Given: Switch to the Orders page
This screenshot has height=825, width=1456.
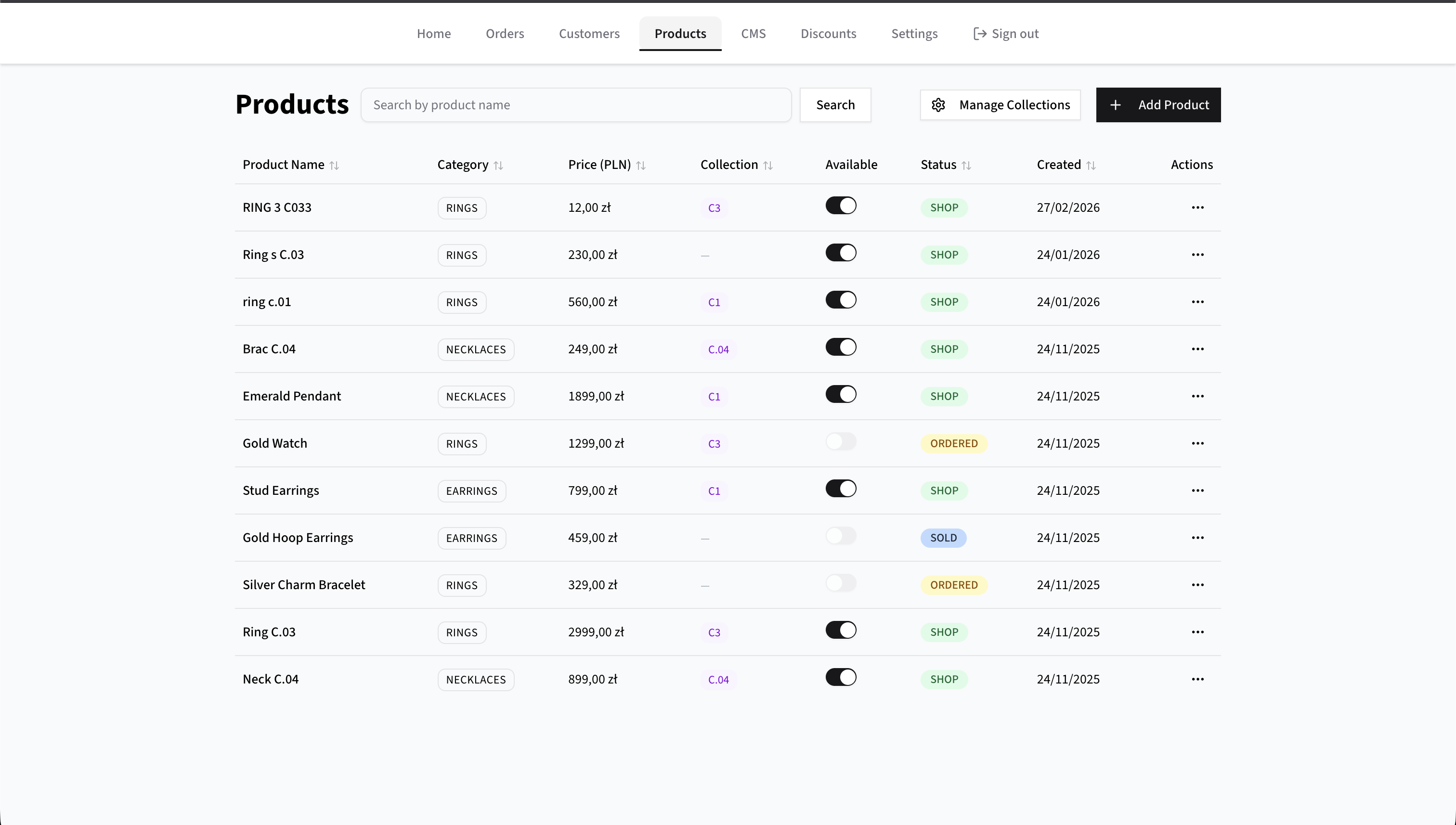Looking at the screenshot, I should coord(505,33).
